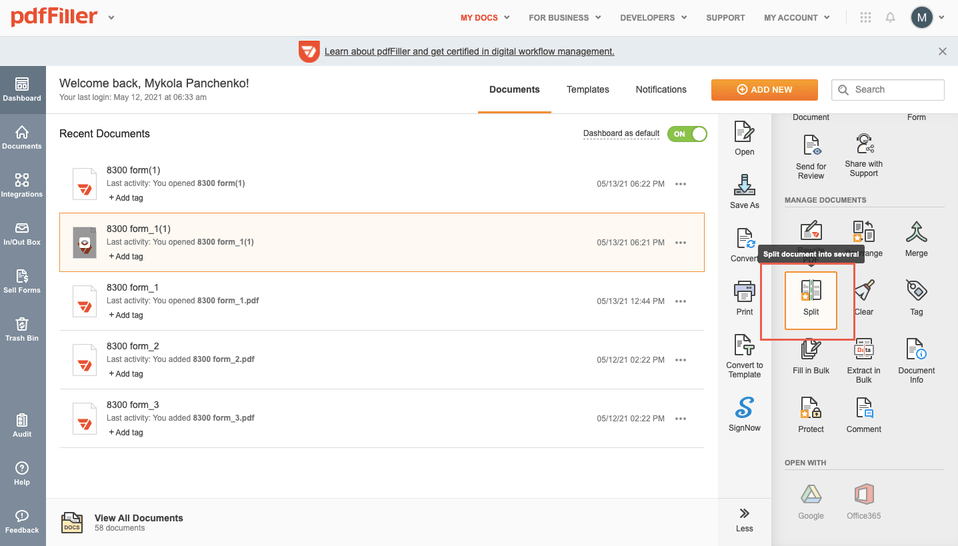Open the user avatar M dropdown
This screenshot has height=546, width=958.
click(927, 18)
